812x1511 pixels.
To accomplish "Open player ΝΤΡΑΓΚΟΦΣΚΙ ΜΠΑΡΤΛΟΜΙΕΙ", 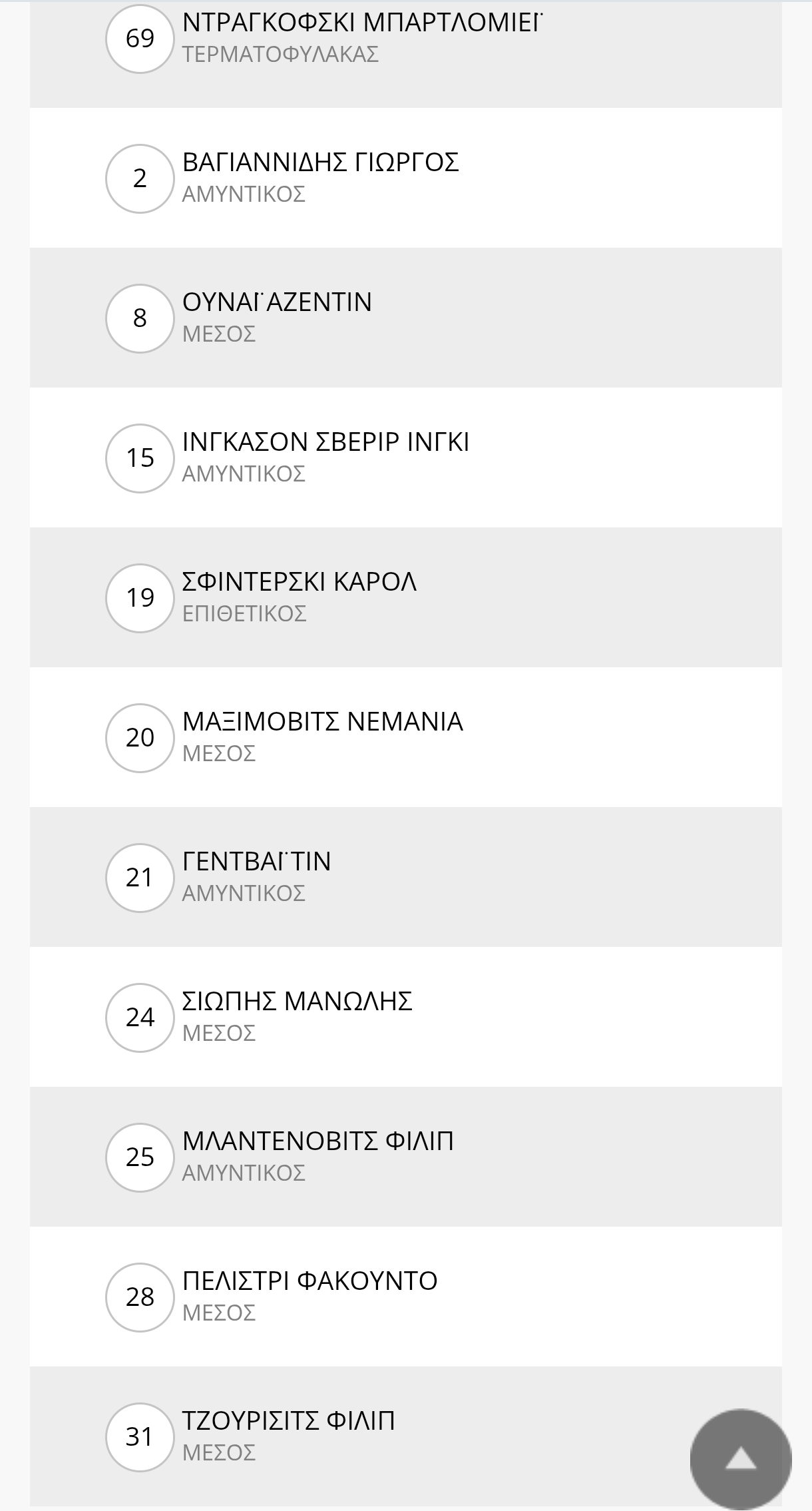I will (x=362, y=23).
